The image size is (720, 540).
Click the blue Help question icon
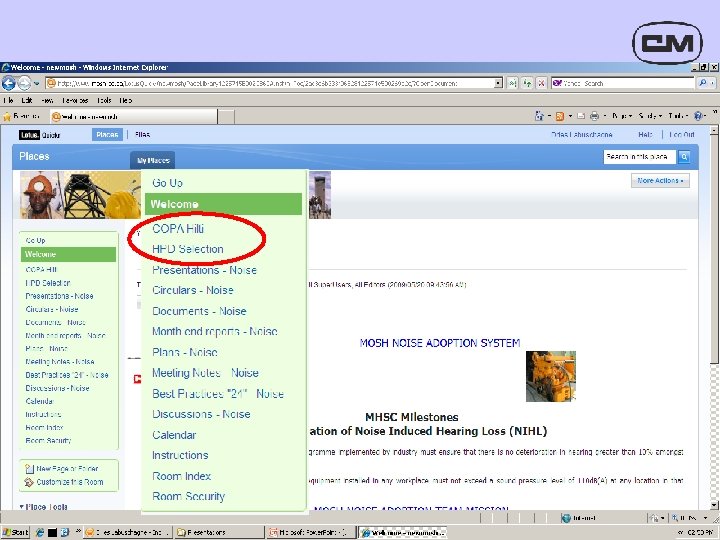(x=698, y=116)
